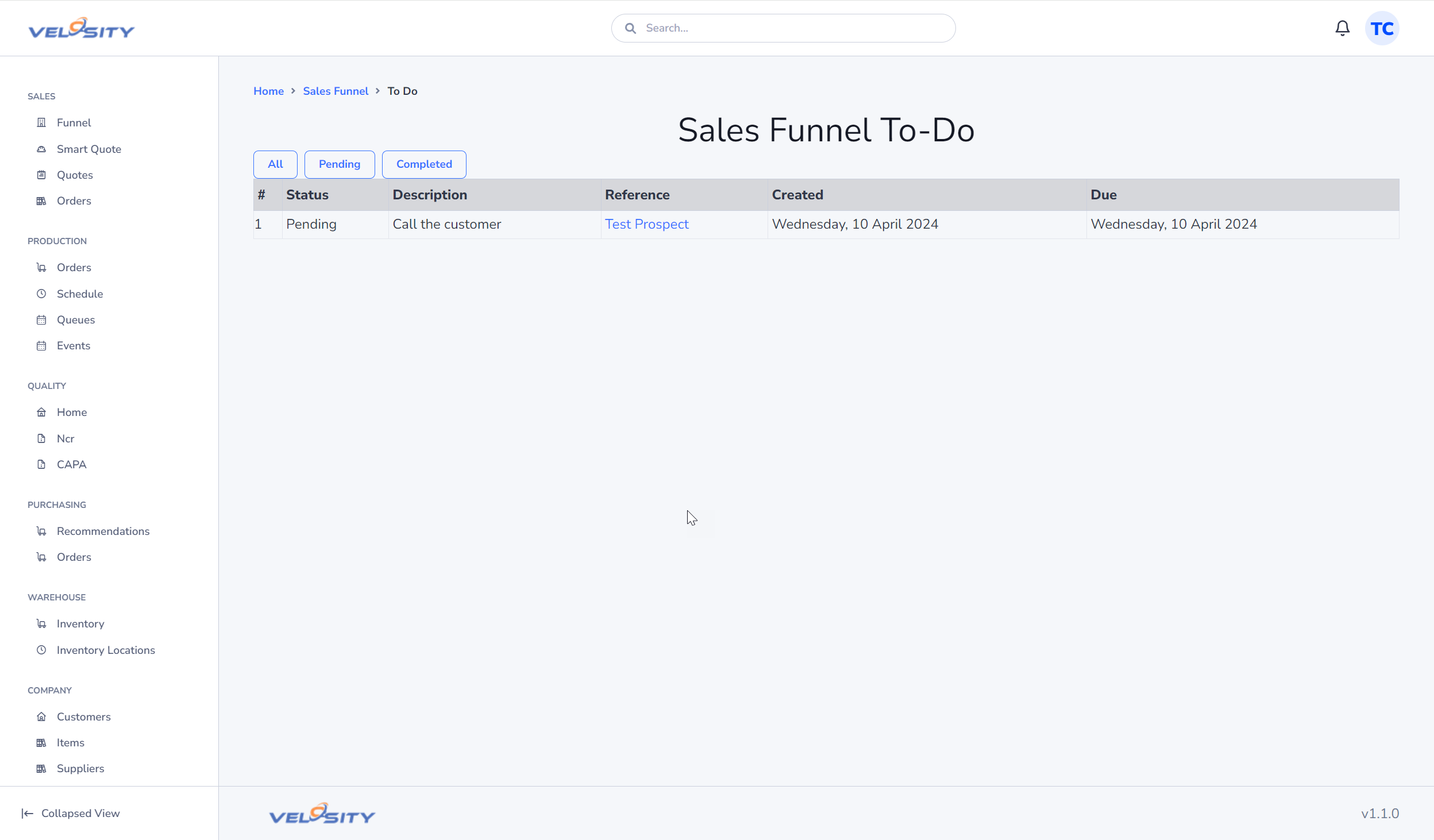
Task: Click Home breadcrumb link
Action: click(x=268, y=91)
